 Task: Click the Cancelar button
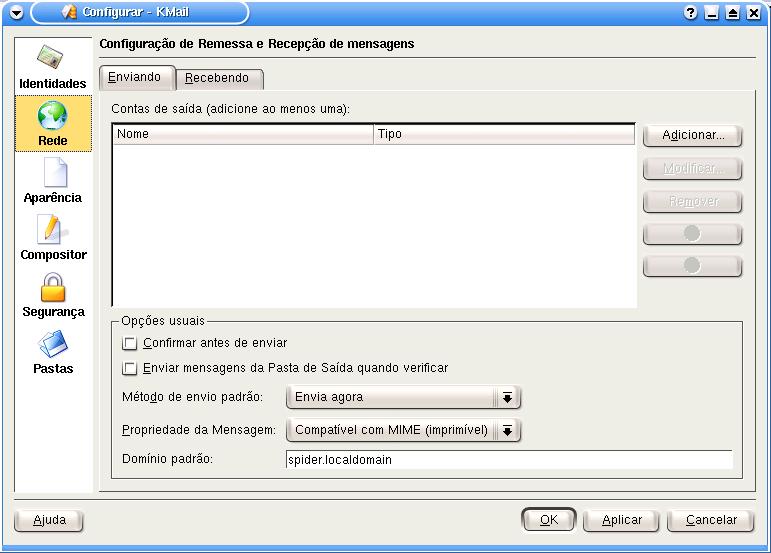click(710, 520)
